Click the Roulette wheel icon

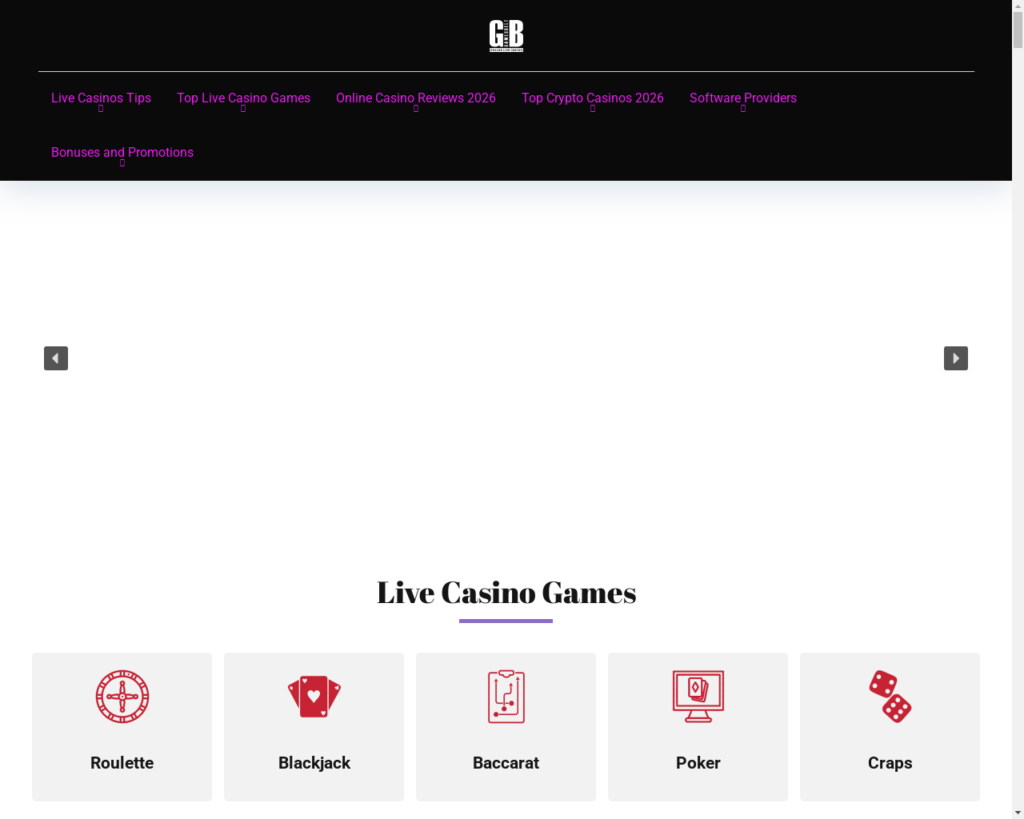click(122, 696)
